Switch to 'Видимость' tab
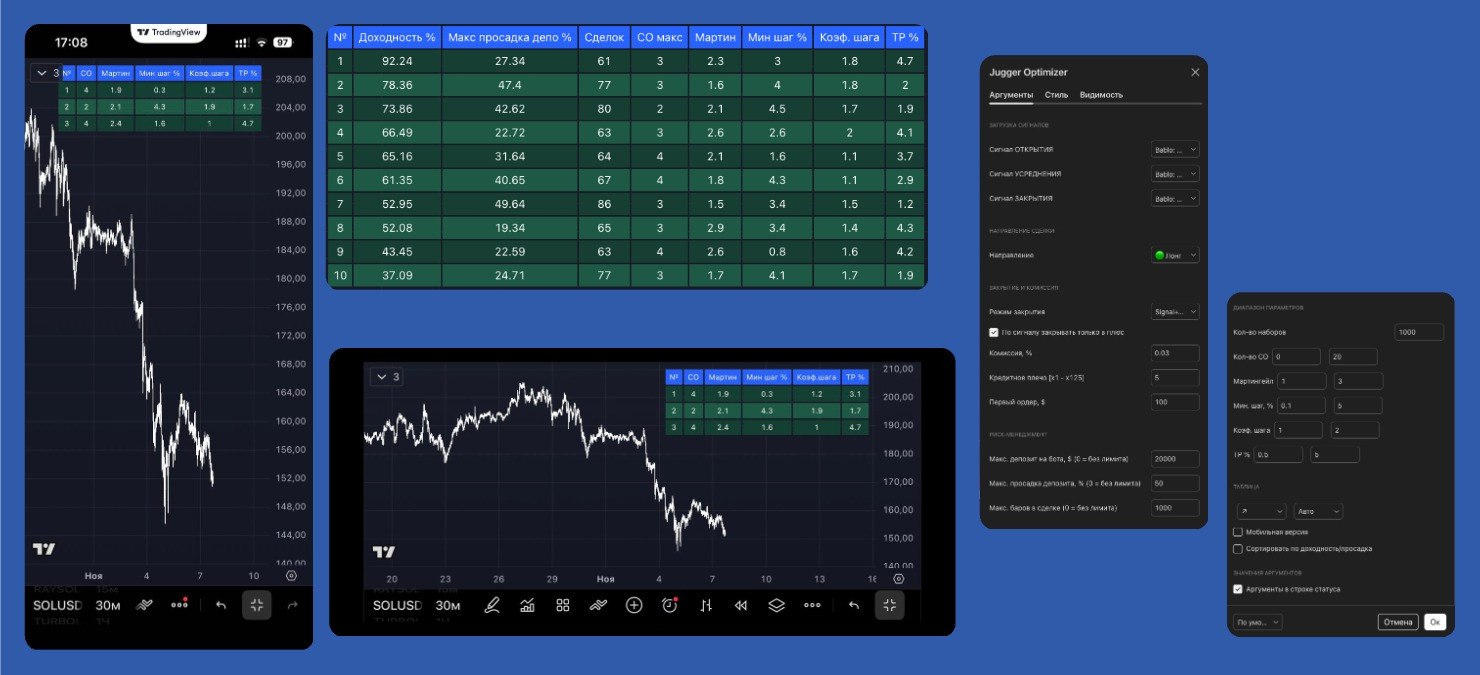Image resolution: width=1480 pixels, height=675 pixels. tap(1101, 95)
